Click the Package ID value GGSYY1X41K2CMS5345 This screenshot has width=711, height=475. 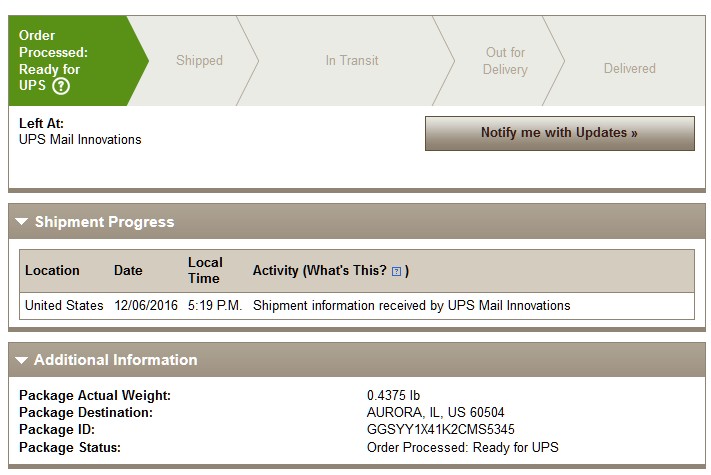pos(441,429)
